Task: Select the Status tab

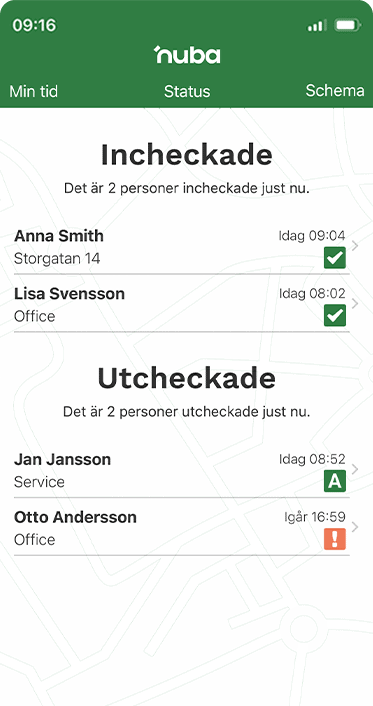Action: pos(187,91)
